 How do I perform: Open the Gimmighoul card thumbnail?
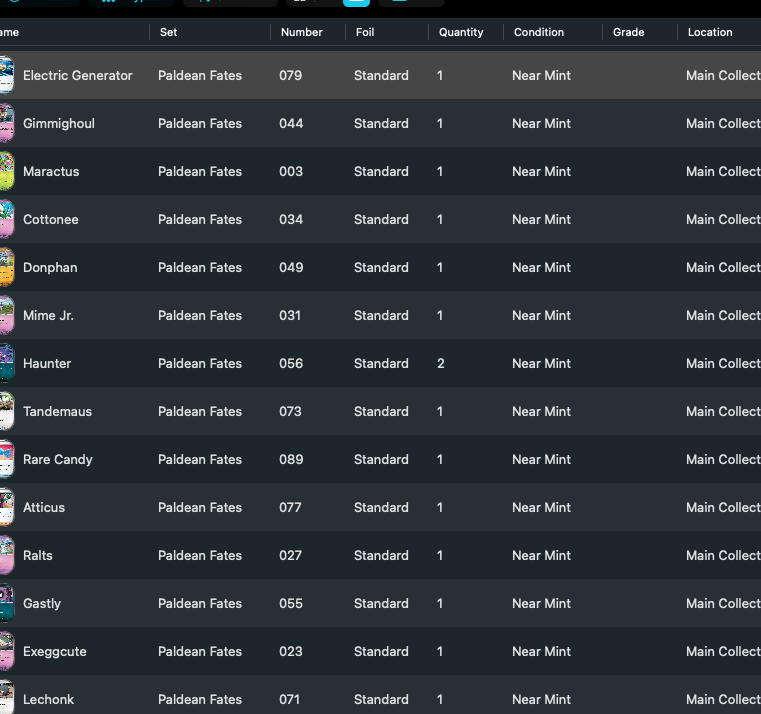(x=7, y=123)
